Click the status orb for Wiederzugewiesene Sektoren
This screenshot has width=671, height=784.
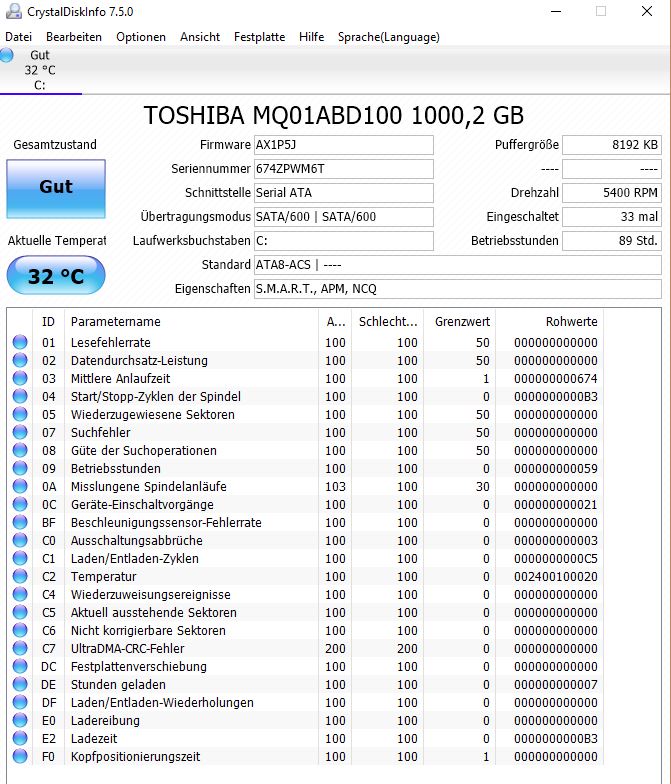(x=20, y=414)
